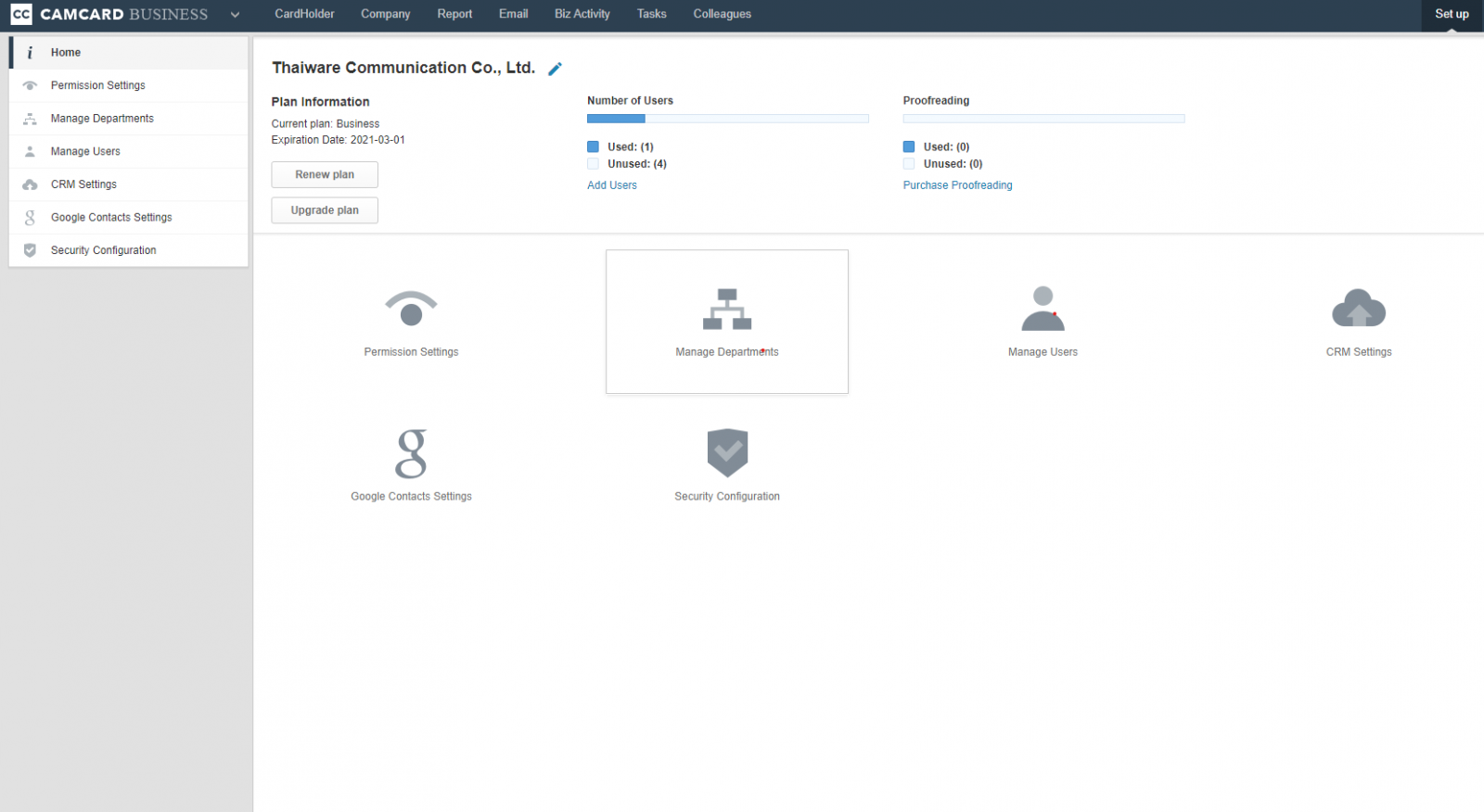Click the 'Proofreading' heading
1484x812 pixels.
tap(937, 101)
